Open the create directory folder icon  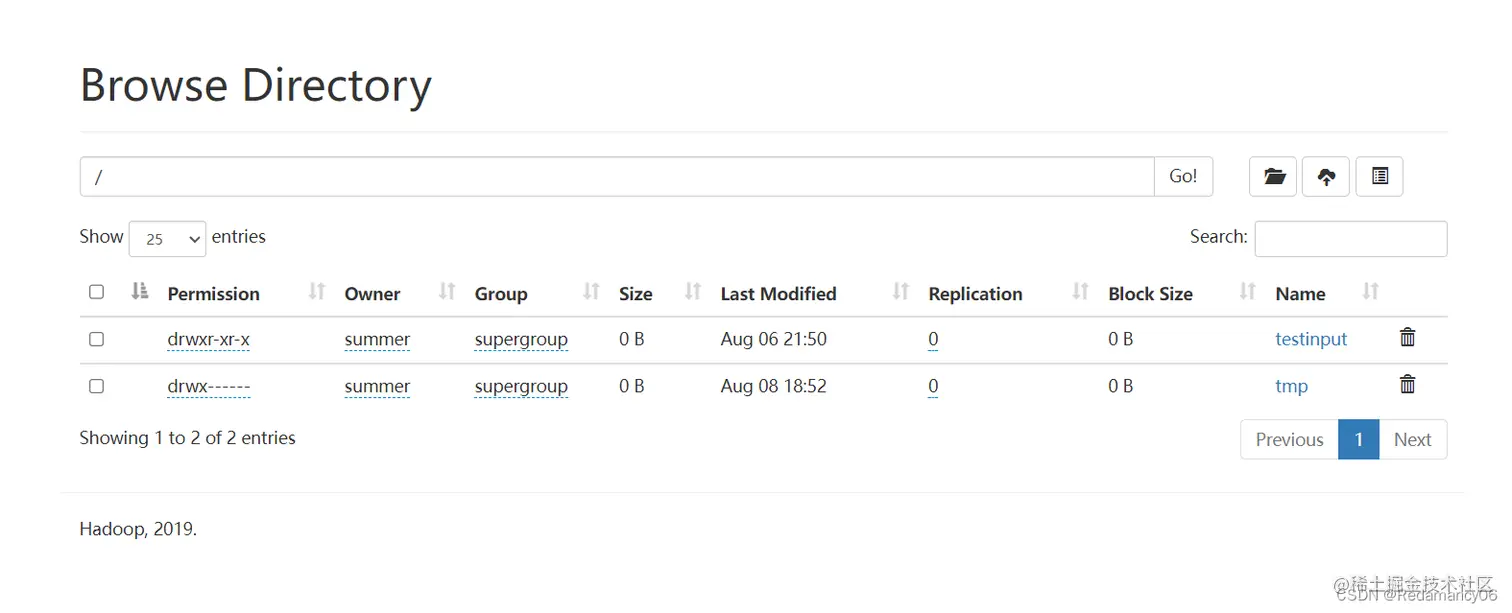click(x=1273, y=176)
